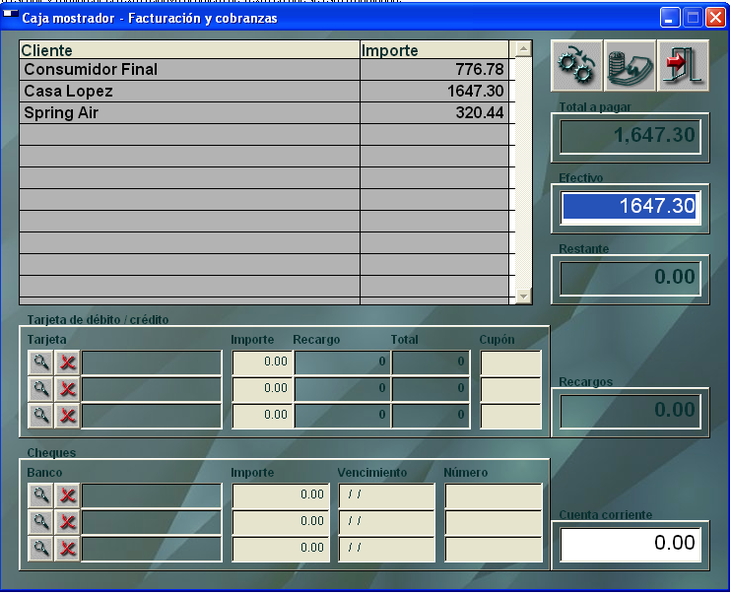Image resolution: width=730 pixels, height=593 pixels.
Task: Click the coins and bills payment icon
Action: tap(630, 66)
